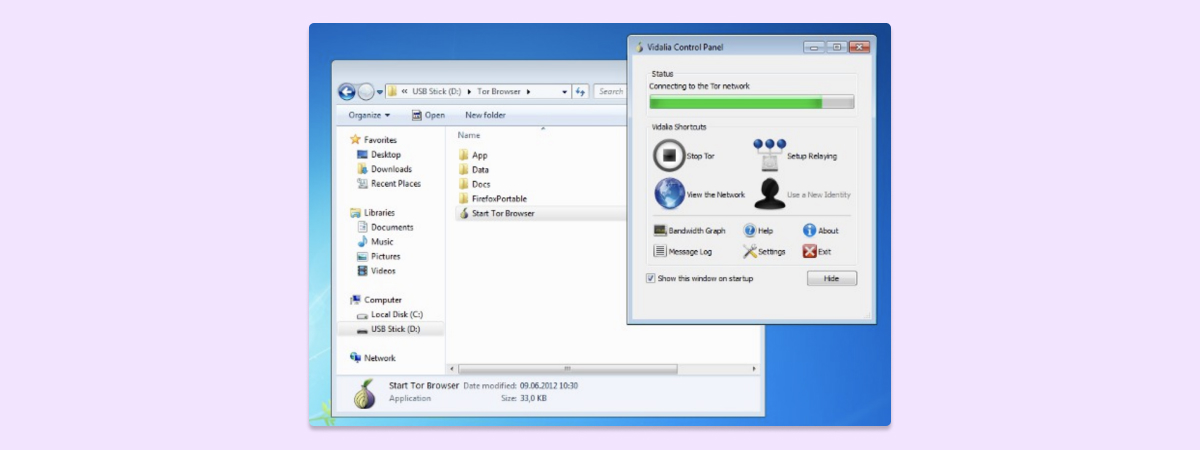Select the App folder in Explorer
Viewport: 1200px width, 450px height.
472,155
